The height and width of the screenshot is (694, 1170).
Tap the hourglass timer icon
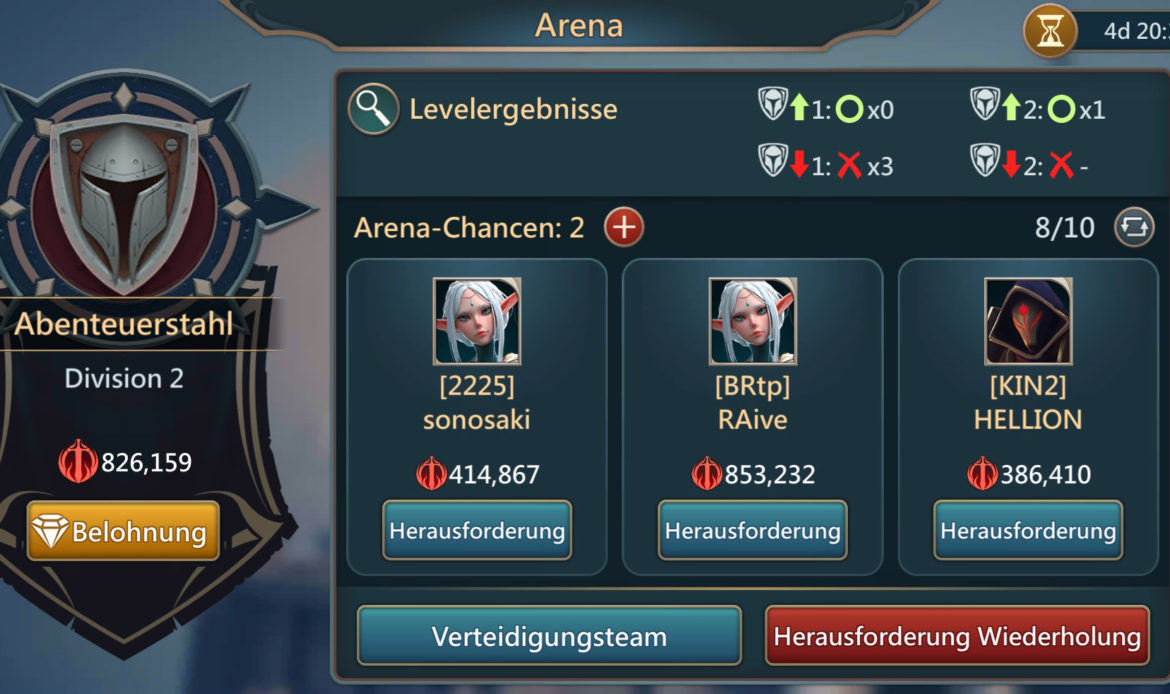pyautogui.click(x=1050, y=31)
